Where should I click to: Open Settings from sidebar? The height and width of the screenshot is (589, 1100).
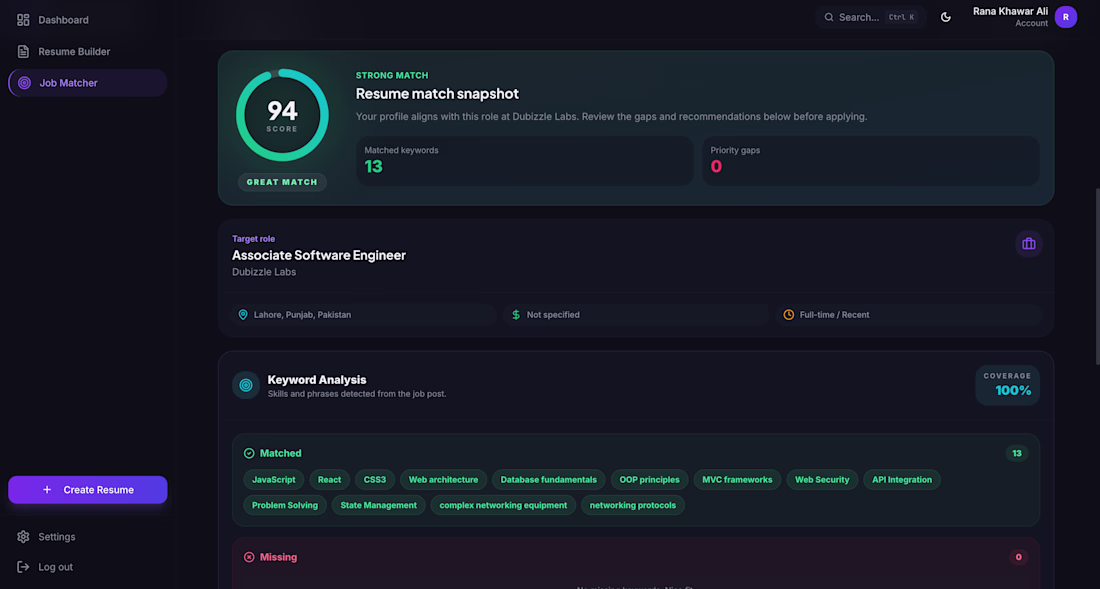(x=88, y=536)
